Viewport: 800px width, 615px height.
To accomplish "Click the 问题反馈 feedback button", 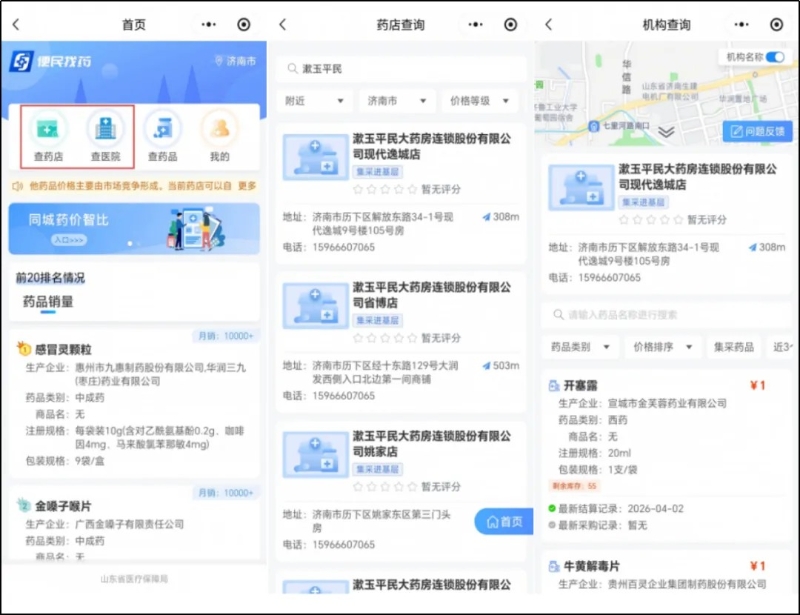I will tap(757, 131).
